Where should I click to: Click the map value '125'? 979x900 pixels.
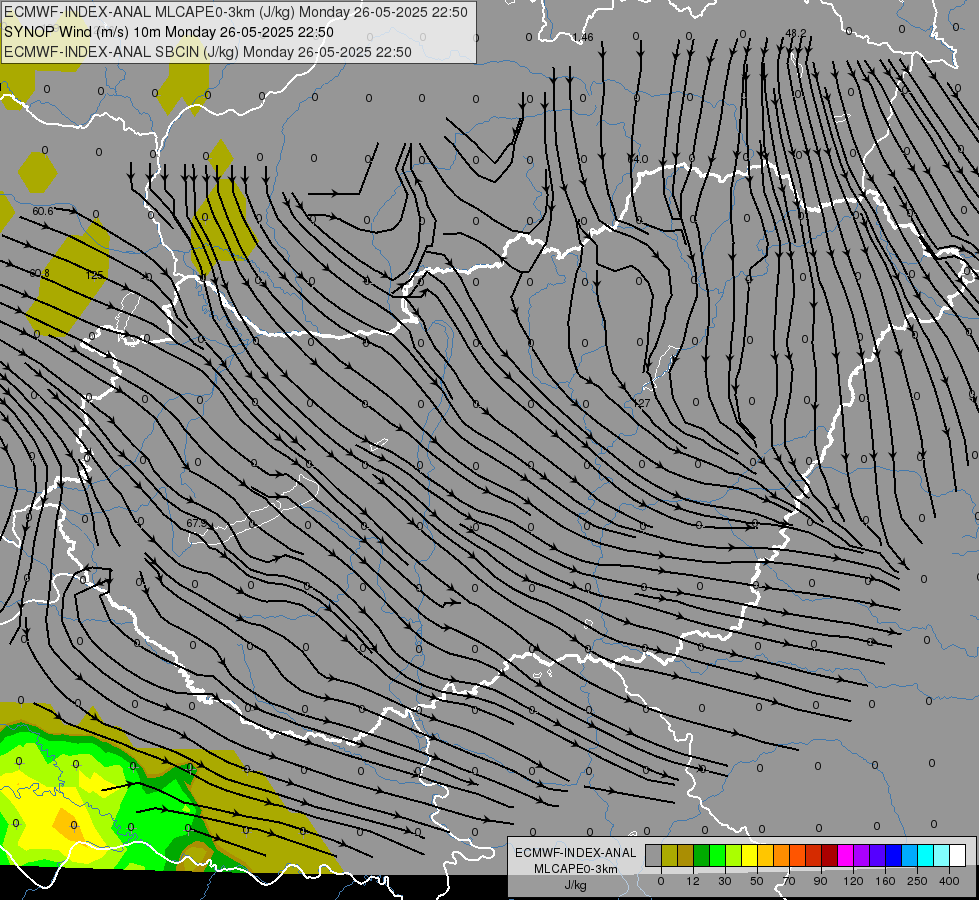point(94,275)
